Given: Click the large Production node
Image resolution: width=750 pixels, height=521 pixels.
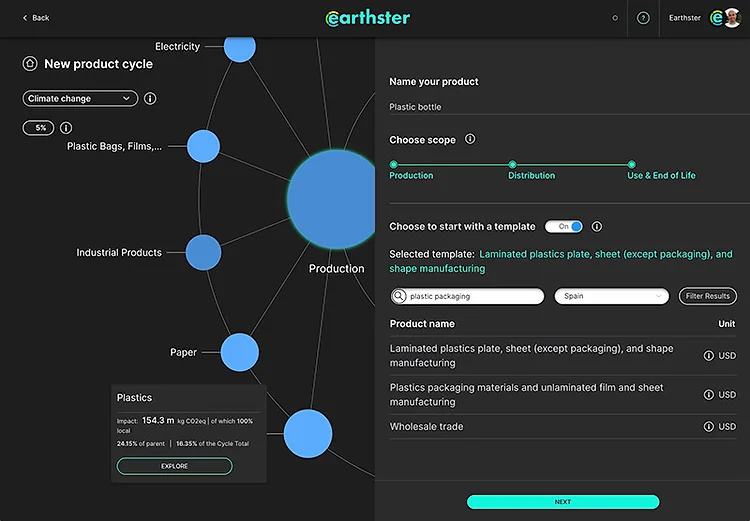Looking at the screenshot, I should [x=332, y=199].
